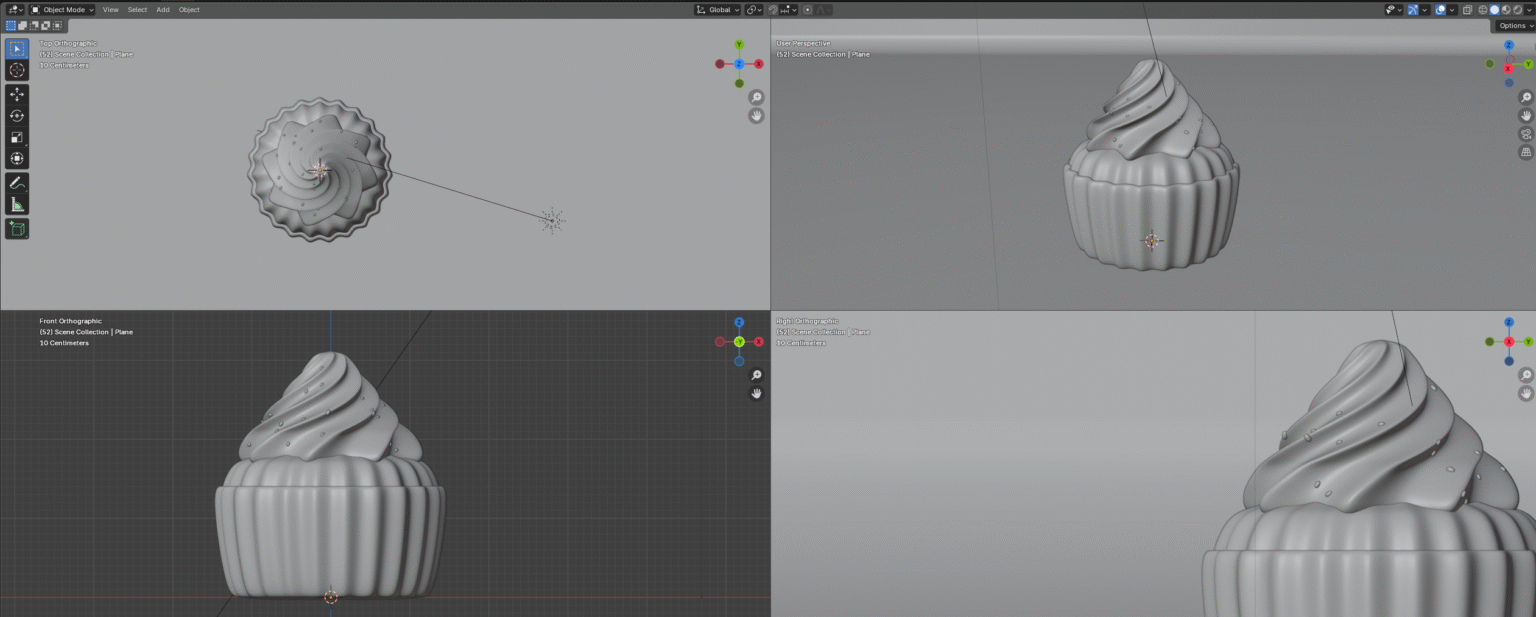Open the Add menu
Screen dimensions: 1536x617
162,10
